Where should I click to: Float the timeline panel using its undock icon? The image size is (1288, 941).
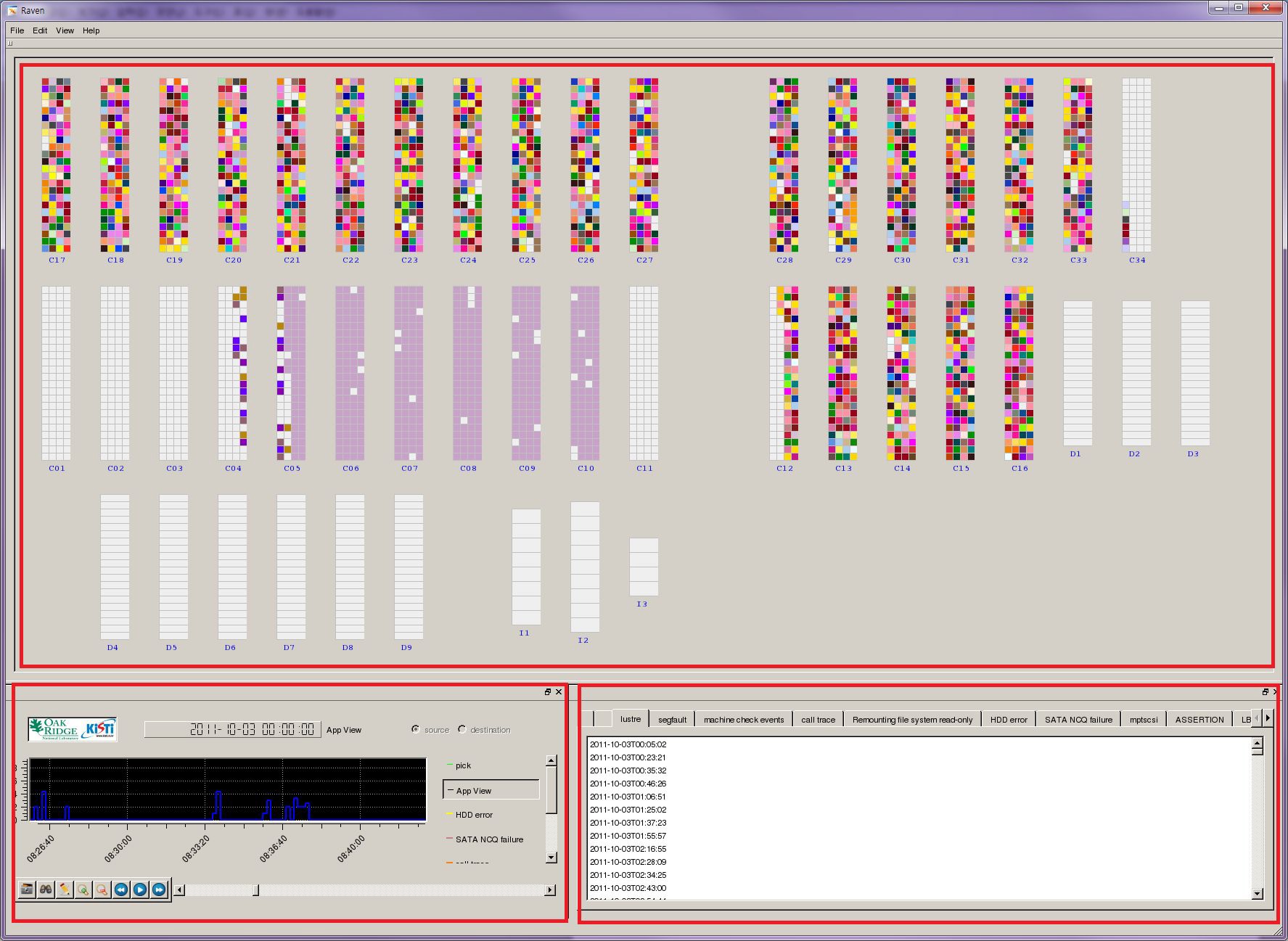[x=548, y=691]
